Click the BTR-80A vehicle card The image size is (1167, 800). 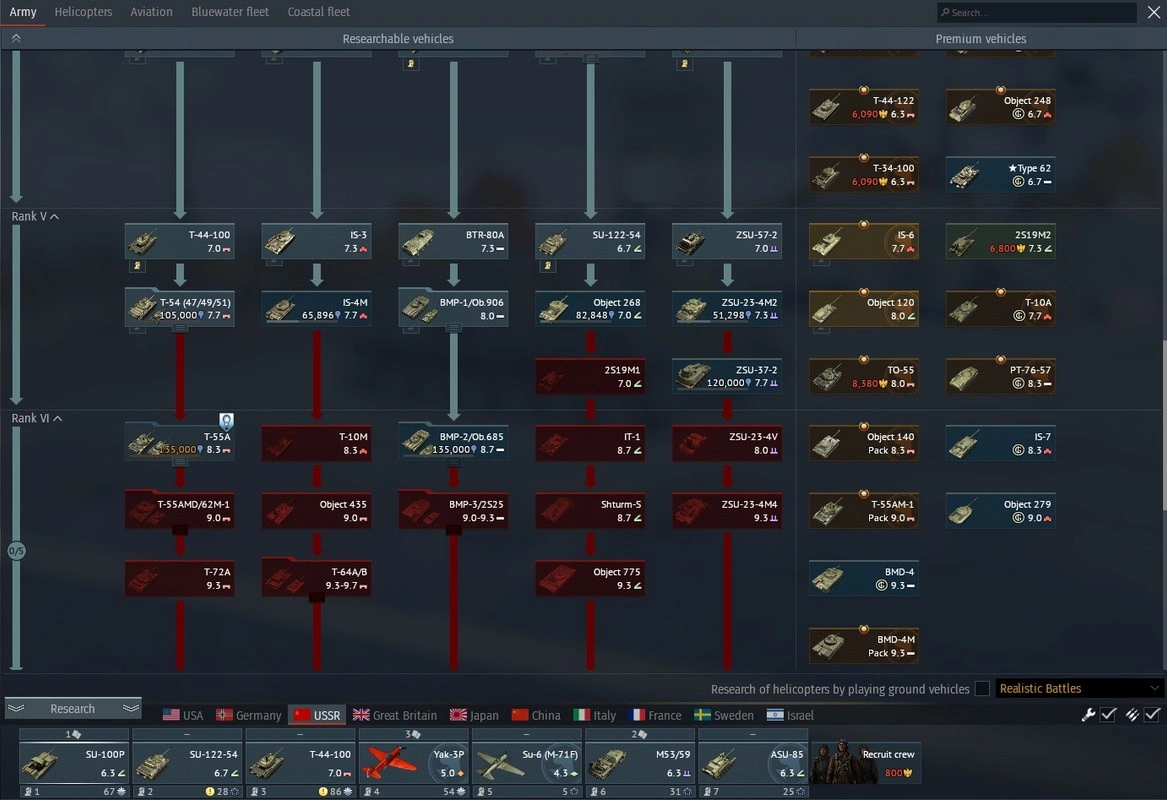(x=453, y=242)
